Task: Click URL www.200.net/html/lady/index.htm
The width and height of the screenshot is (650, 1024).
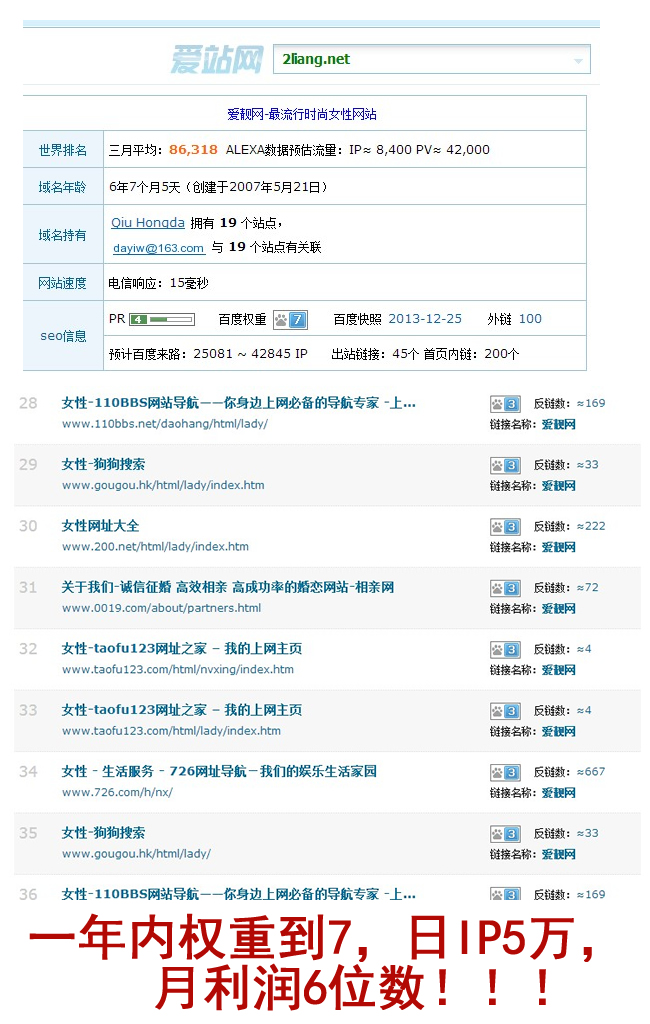Action: pos(155,547)
